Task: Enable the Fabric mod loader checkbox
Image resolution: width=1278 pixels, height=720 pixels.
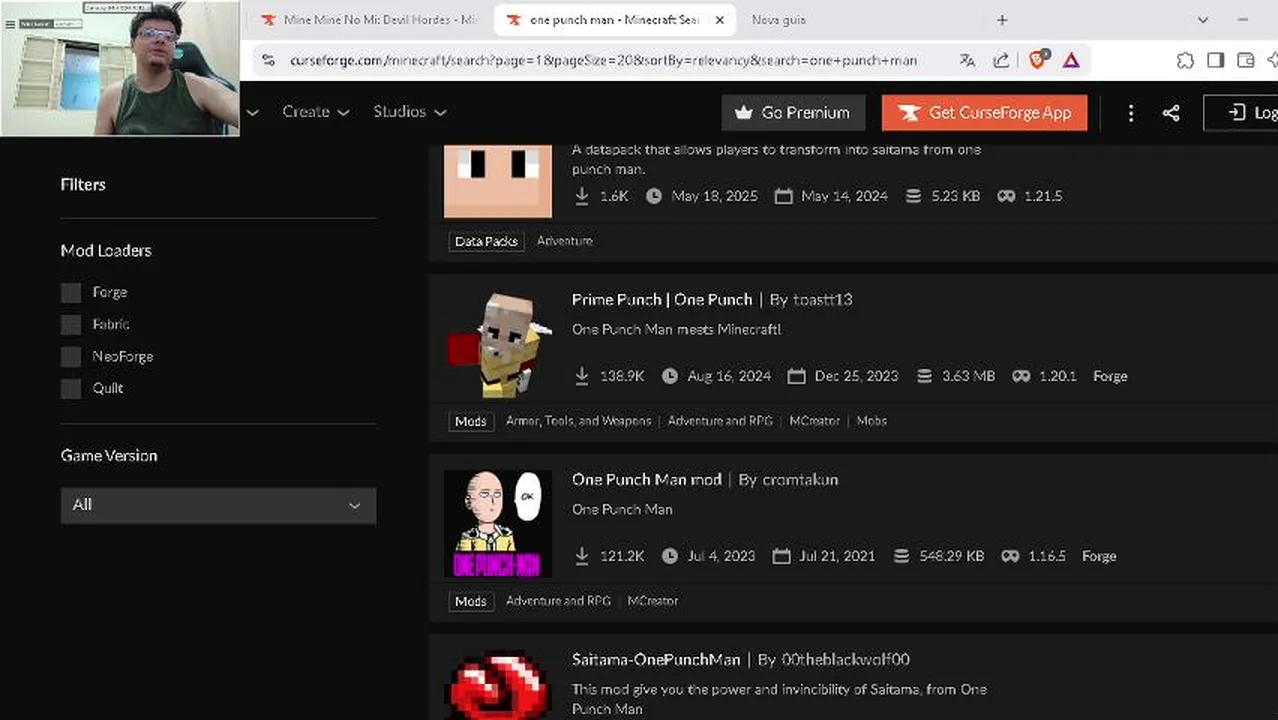Action: [70, 325]
